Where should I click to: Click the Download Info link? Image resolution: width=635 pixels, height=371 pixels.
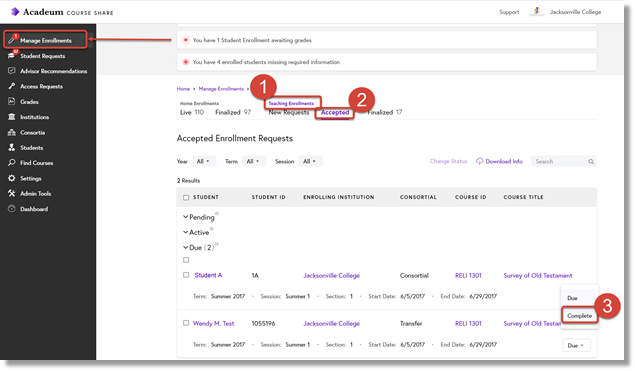click(504, 161)
